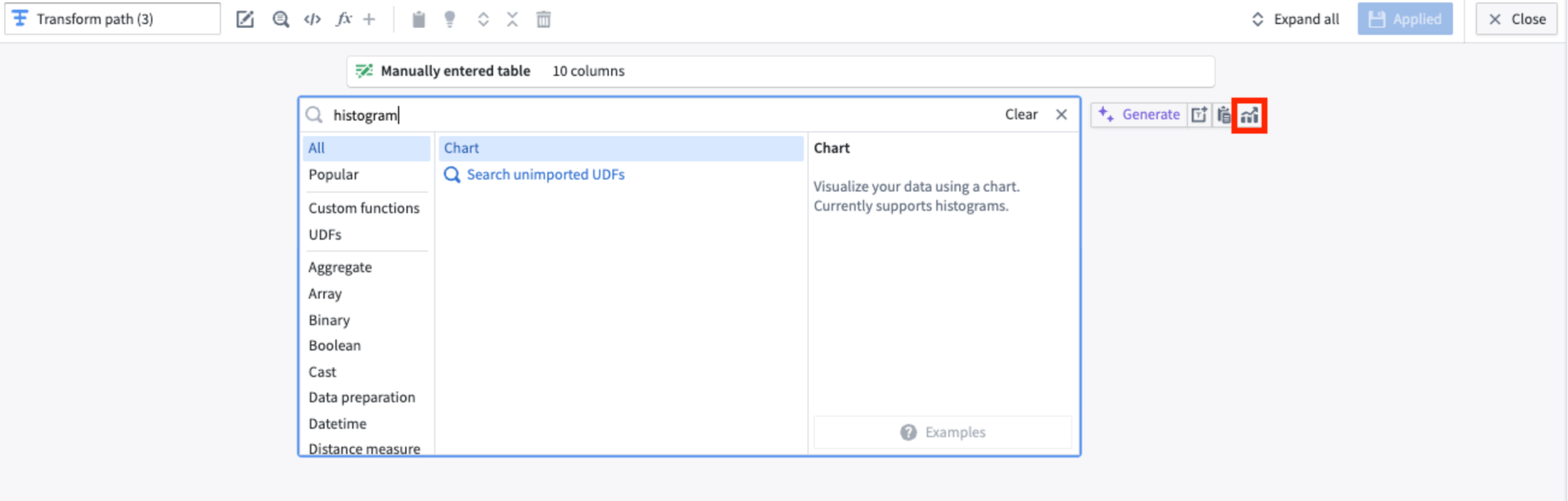Open the Search unimported UDFs link
Image resolution: width=1568 pixels, height=501 pixels.
(x=546, y=174)
